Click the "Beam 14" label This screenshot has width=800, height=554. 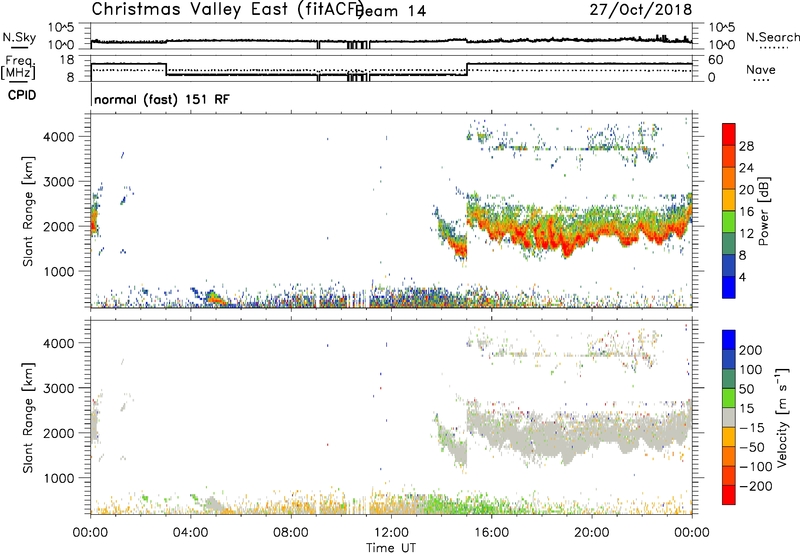click(392, 11)
